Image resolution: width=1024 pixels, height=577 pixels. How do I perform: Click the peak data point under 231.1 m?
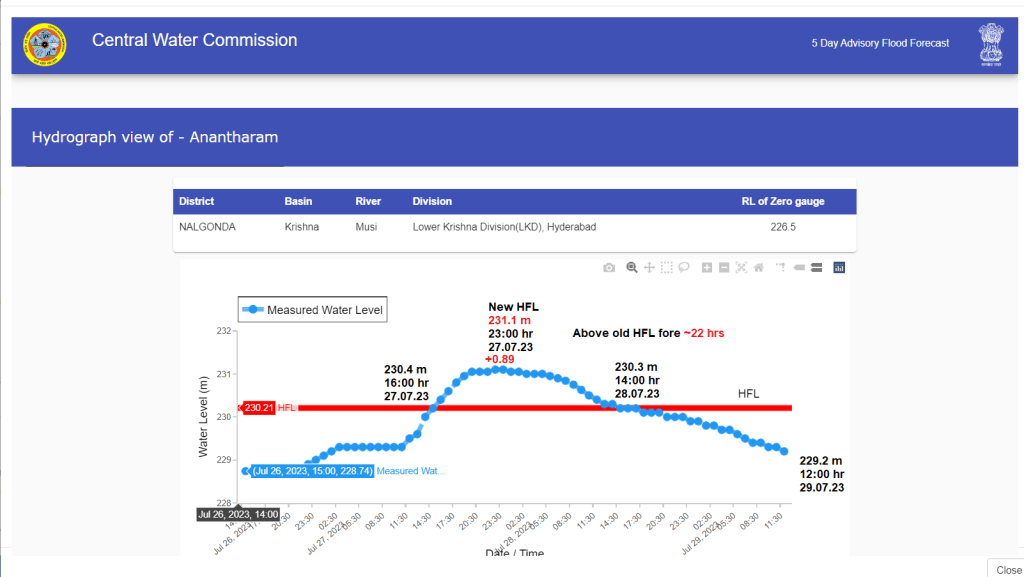(x=499, y=369)
